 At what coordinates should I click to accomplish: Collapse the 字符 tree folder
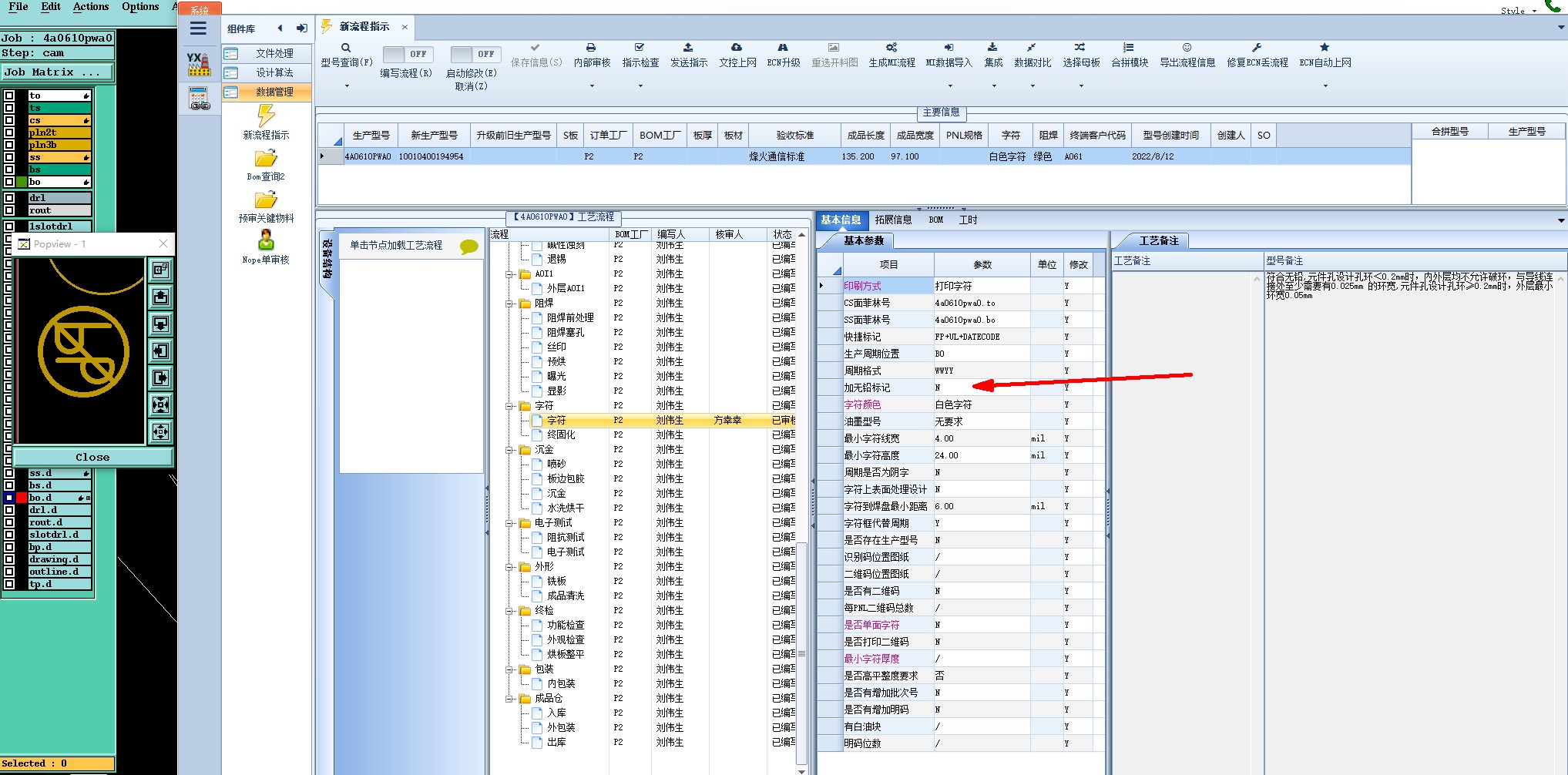point(509,406)
